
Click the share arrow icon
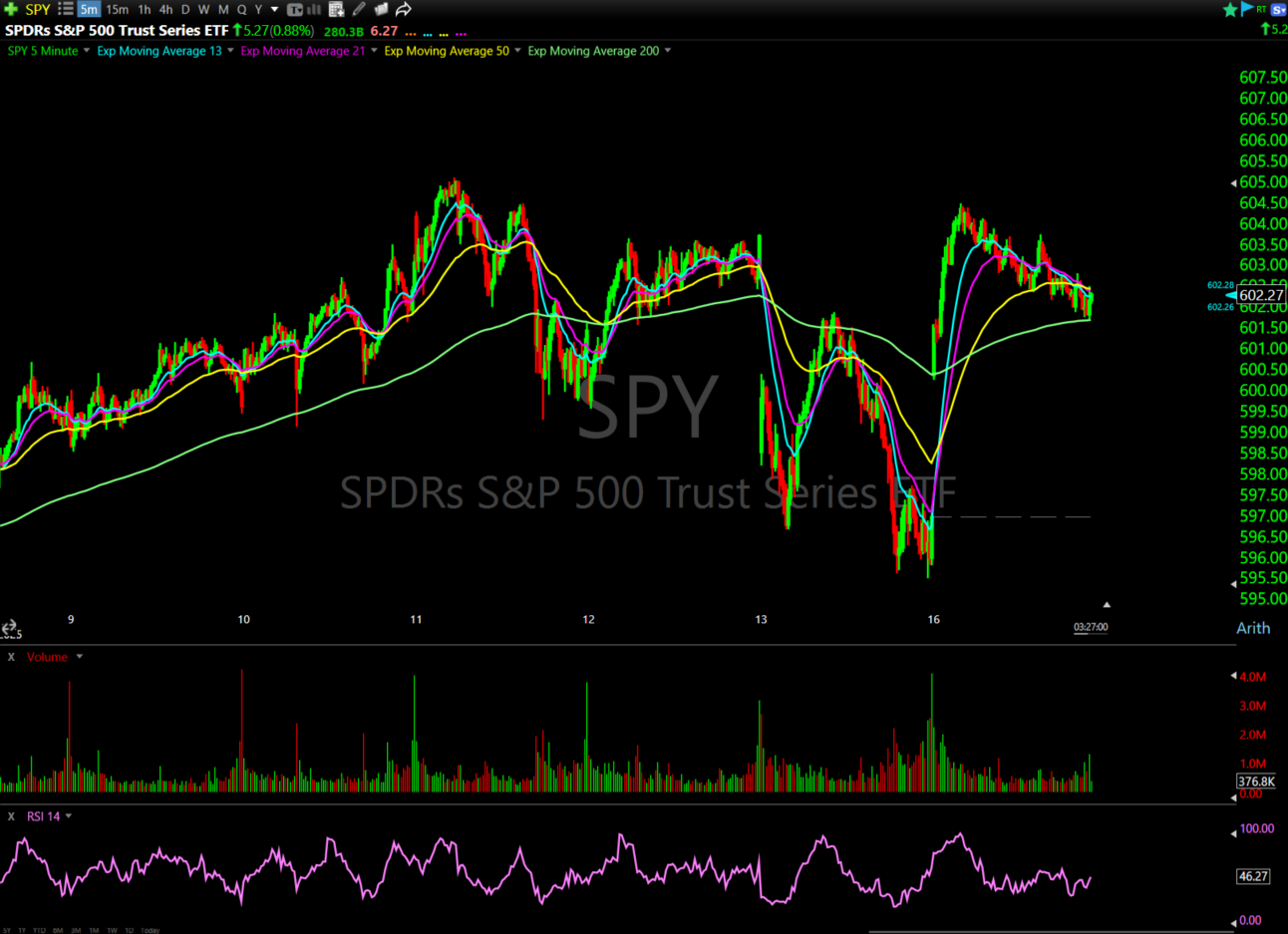(x=404, y=9)
